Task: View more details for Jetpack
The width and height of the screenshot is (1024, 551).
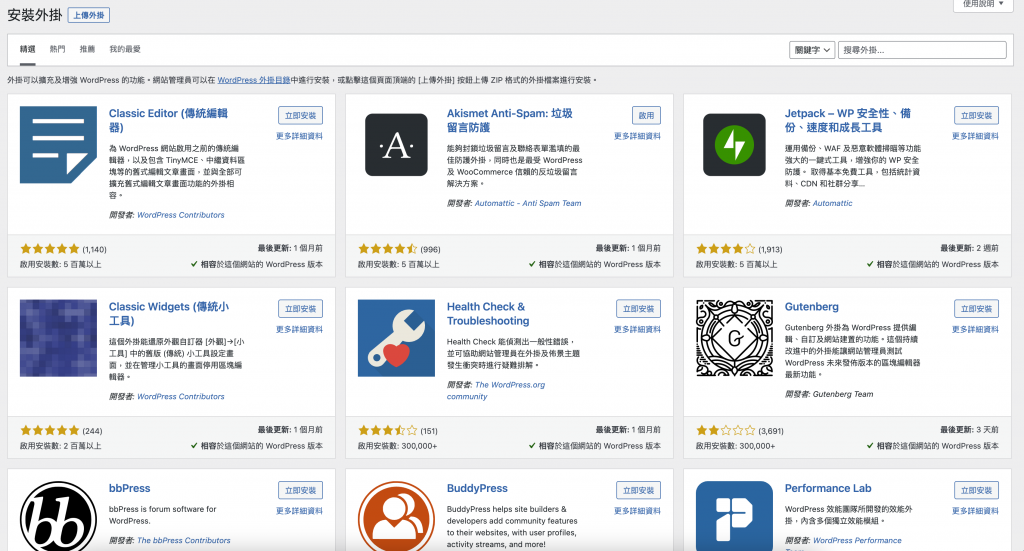Action: coord(975,136)
